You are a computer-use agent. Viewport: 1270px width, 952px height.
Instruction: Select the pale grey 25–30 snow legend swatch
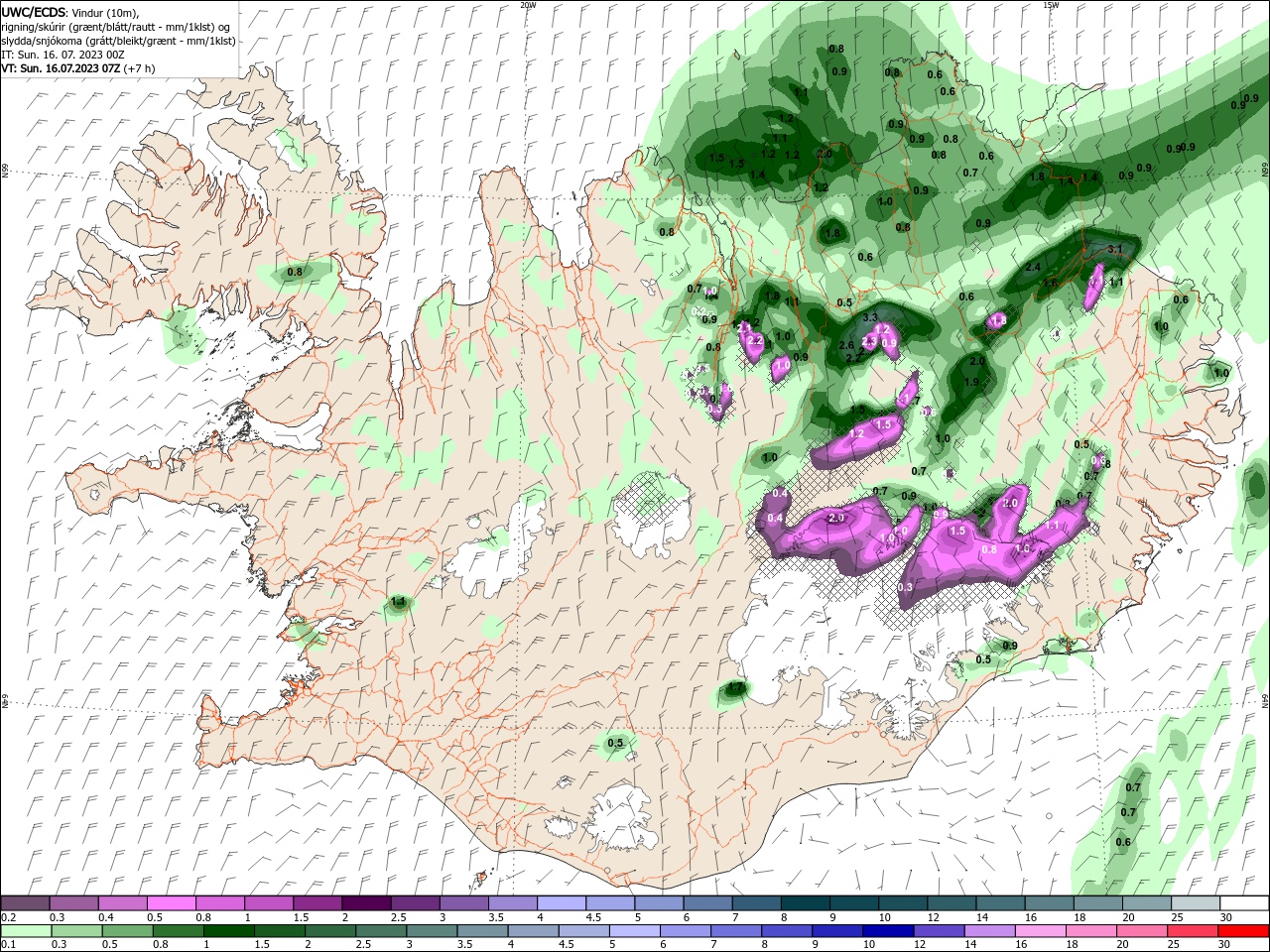pos(1195,903)
